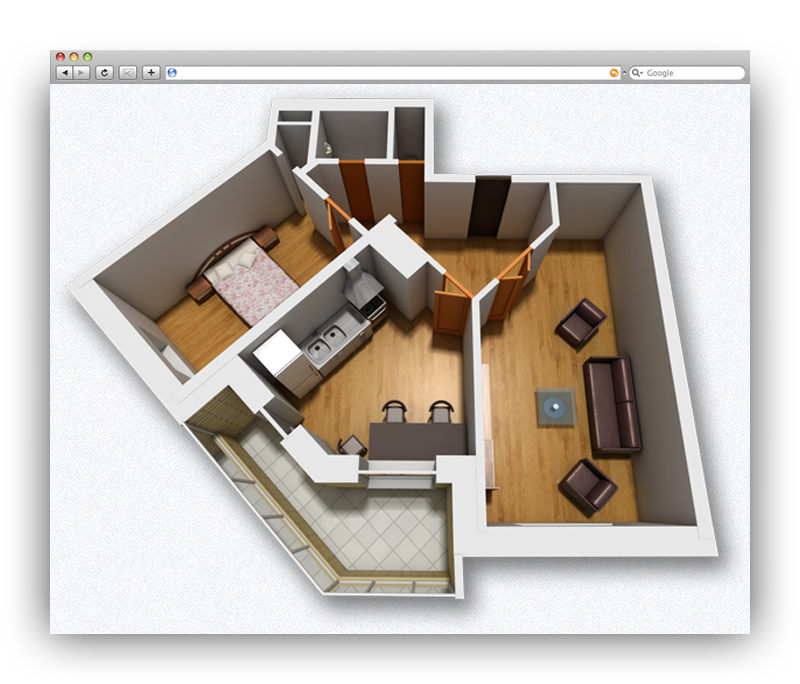800x684 pixels.
Task: Focus the Google search field
Action: pyautogui.click(x=687, y=73)
